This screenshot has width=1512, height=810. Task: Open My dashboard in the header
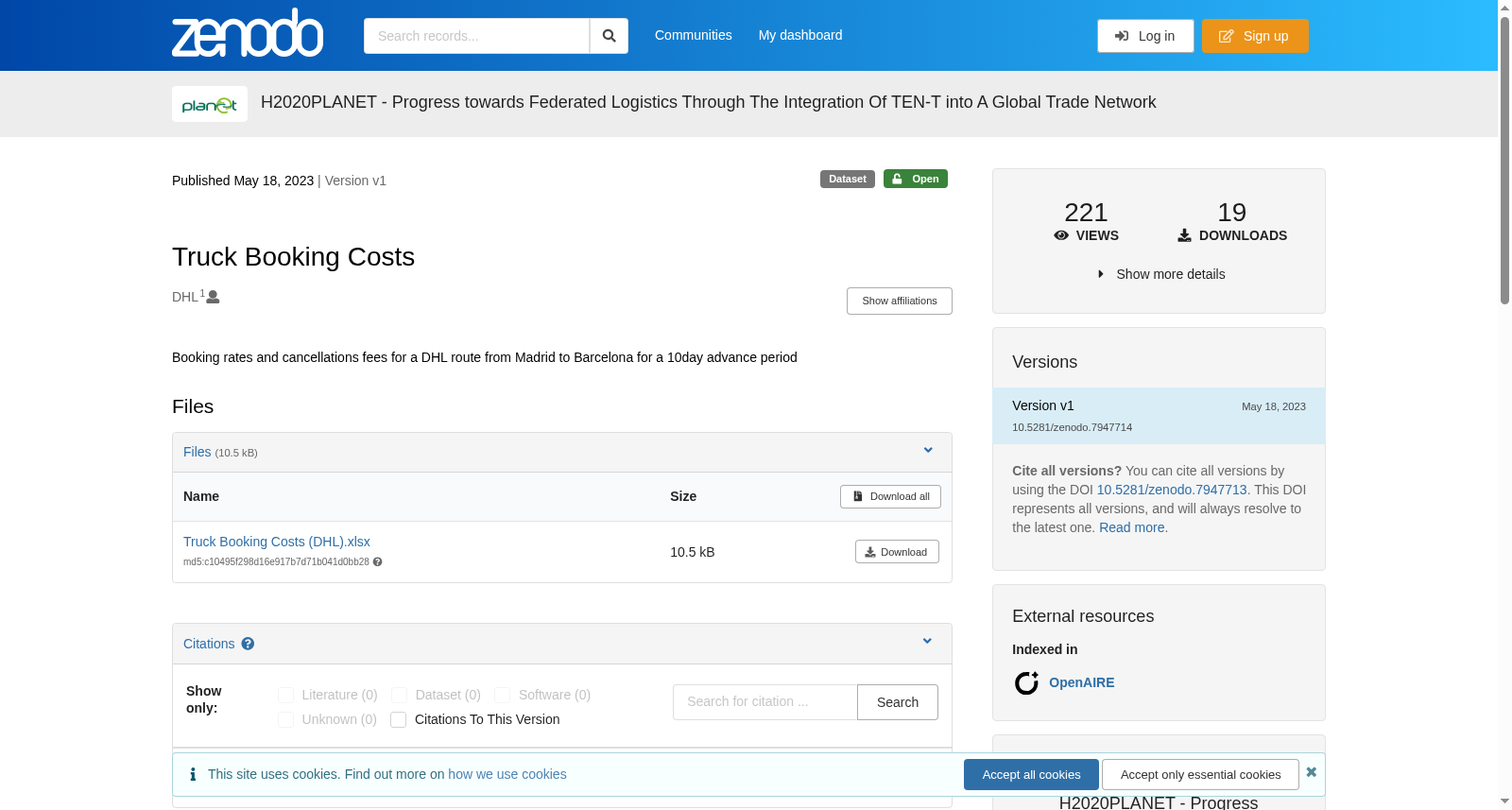pos(800,35)
